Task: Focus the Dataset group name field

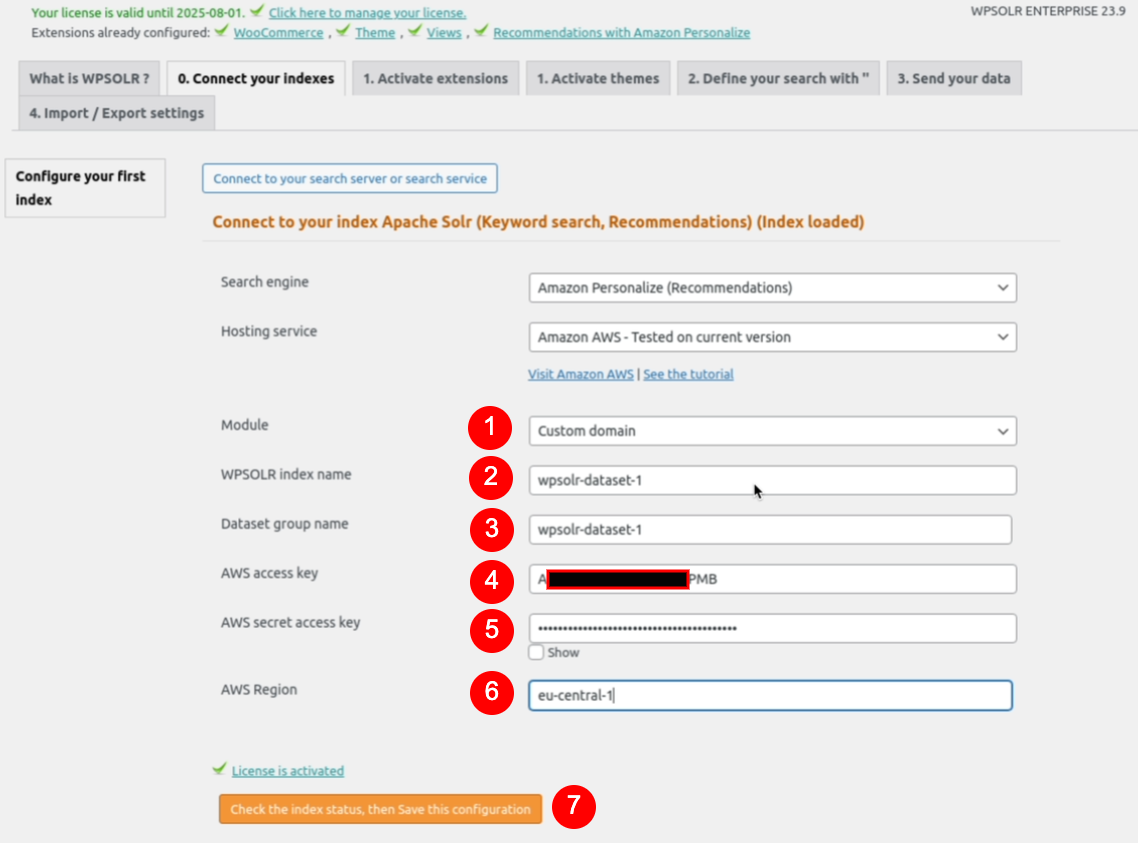Action: point(770,530)
